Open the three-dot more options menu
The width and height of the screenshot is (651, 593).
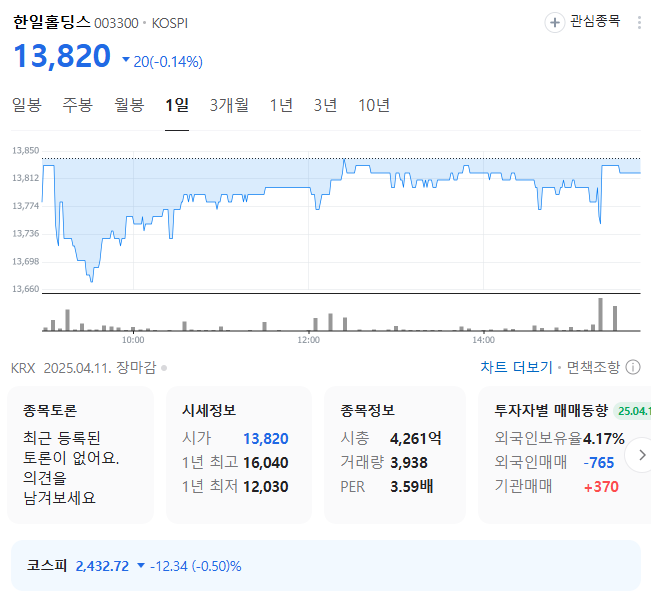point(639,22)
